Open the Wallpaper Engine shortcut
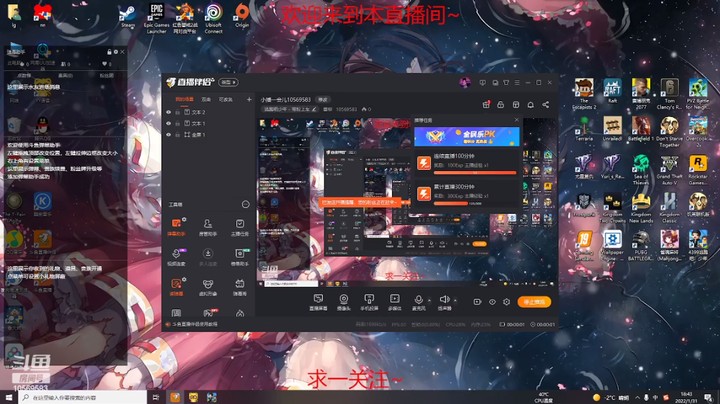Image resolution: width=720 pixels, height=404 pixels. (x=612, y=246)
